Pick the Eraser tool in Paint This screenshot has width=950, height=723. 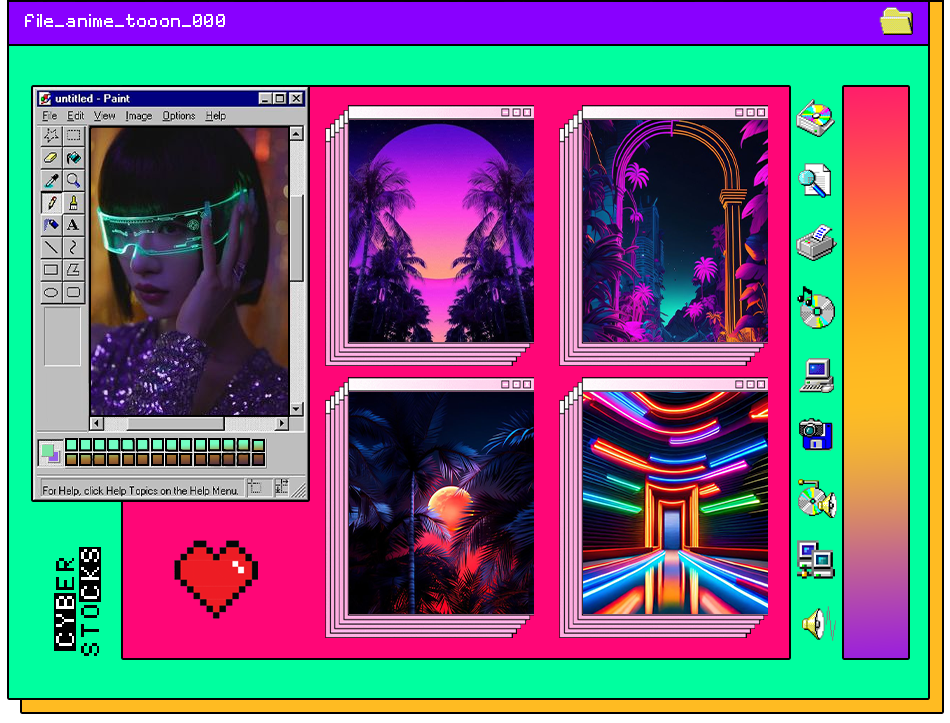tap(51, 158)
